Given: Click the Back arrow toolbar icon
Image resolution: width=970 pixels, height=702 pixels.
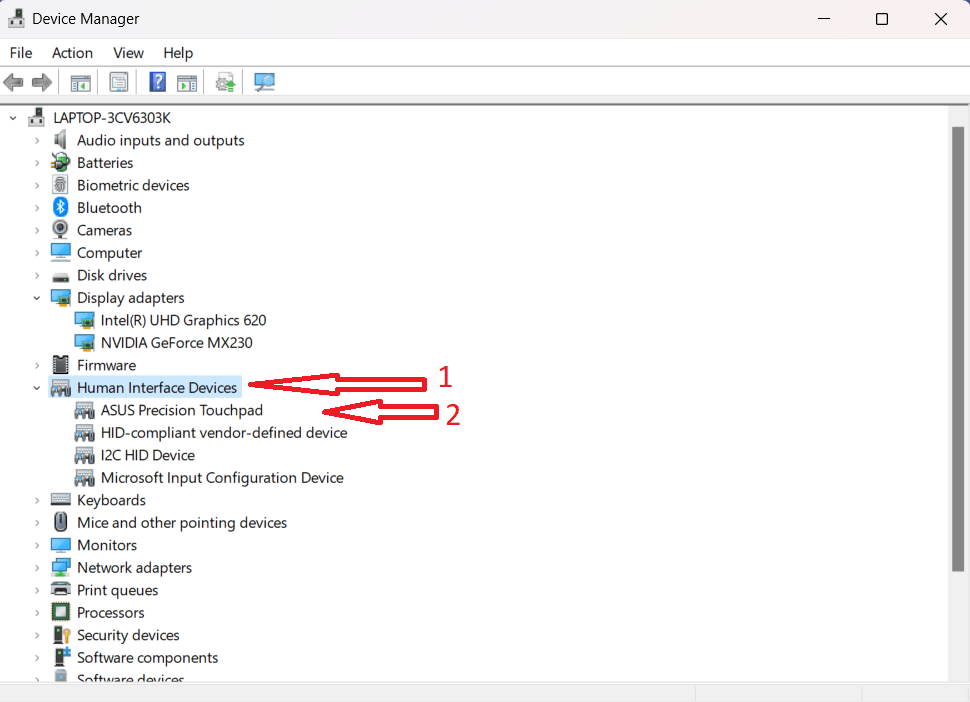Looking at the screenshot, I should pyautogui.click(x=13, y=82).
